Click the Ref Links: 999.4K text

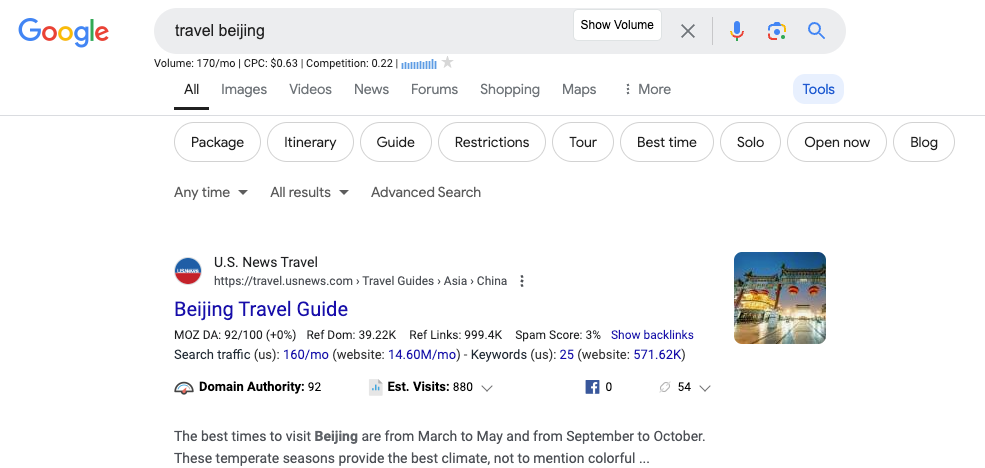click(x=455, y=335)
